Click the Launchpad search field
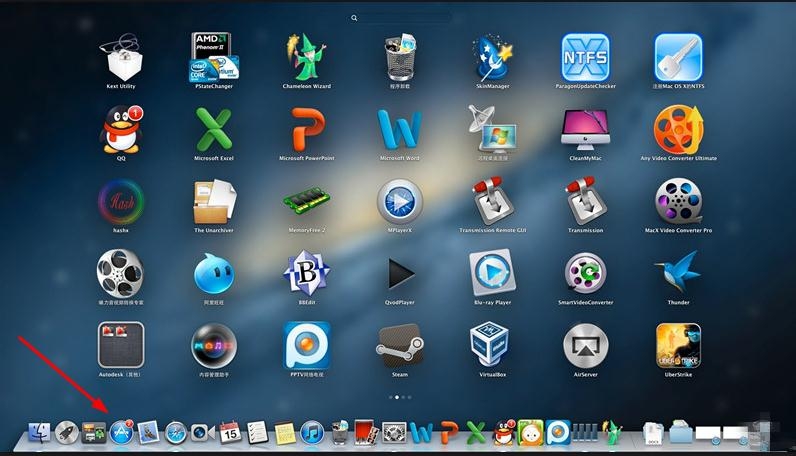 click(x=400, y=18)
